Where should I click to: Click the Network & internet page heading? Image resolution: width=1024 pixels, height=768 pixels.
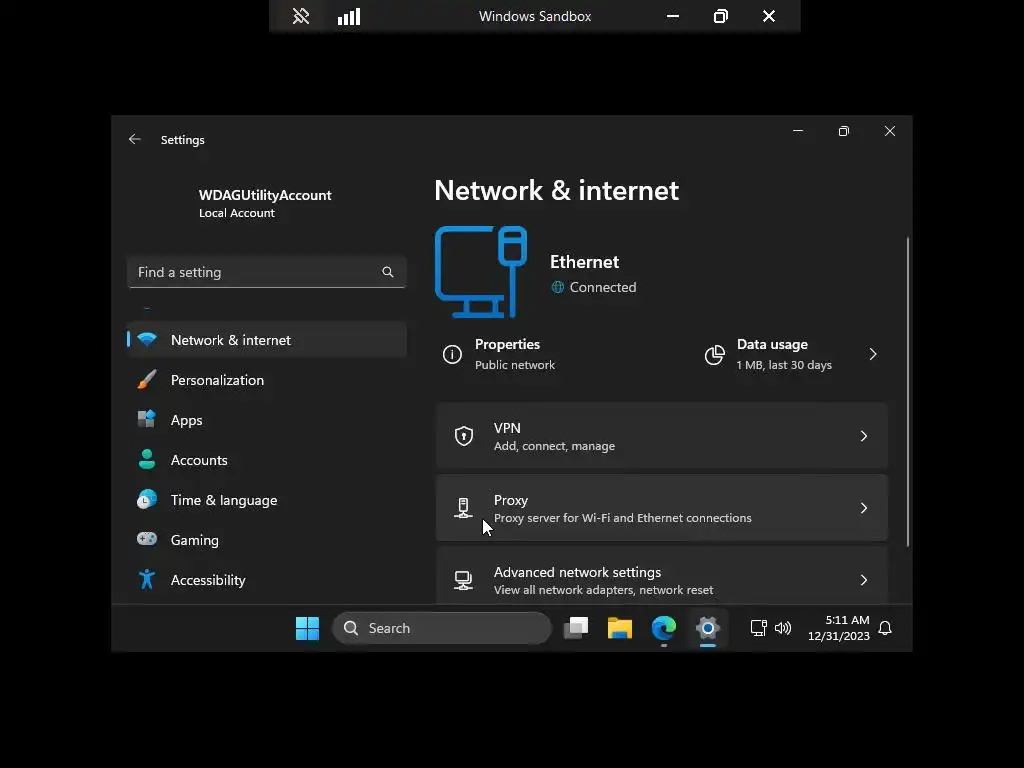(556, 191)
